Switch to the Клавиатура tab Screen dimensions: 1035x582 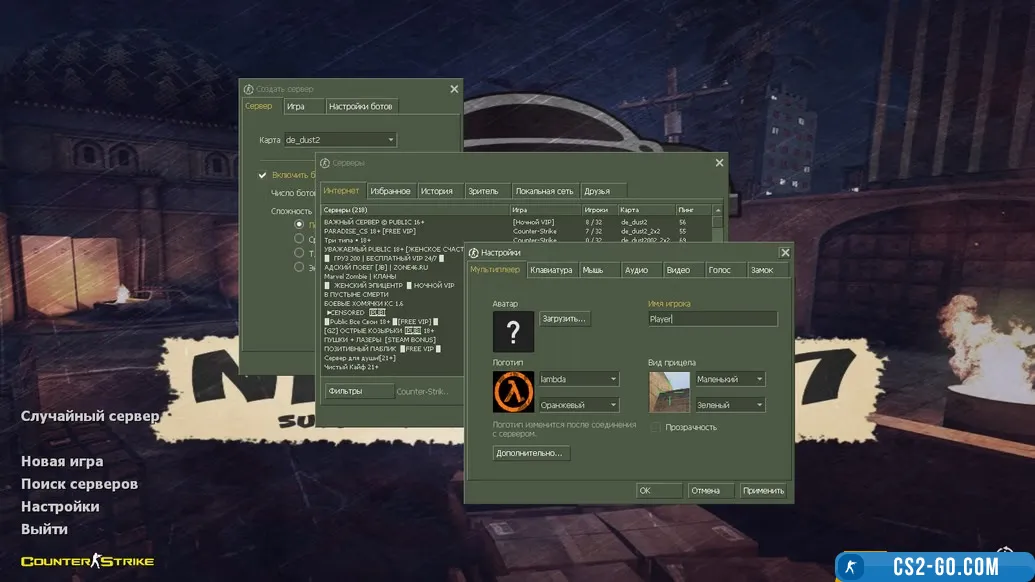(551, 270)
